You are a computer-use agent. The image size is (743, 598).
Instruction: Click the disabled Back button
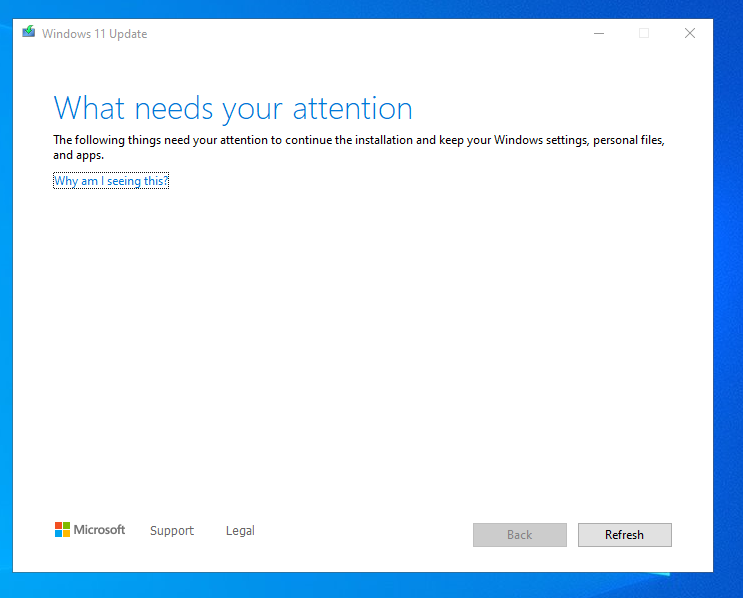coord(519,535)
